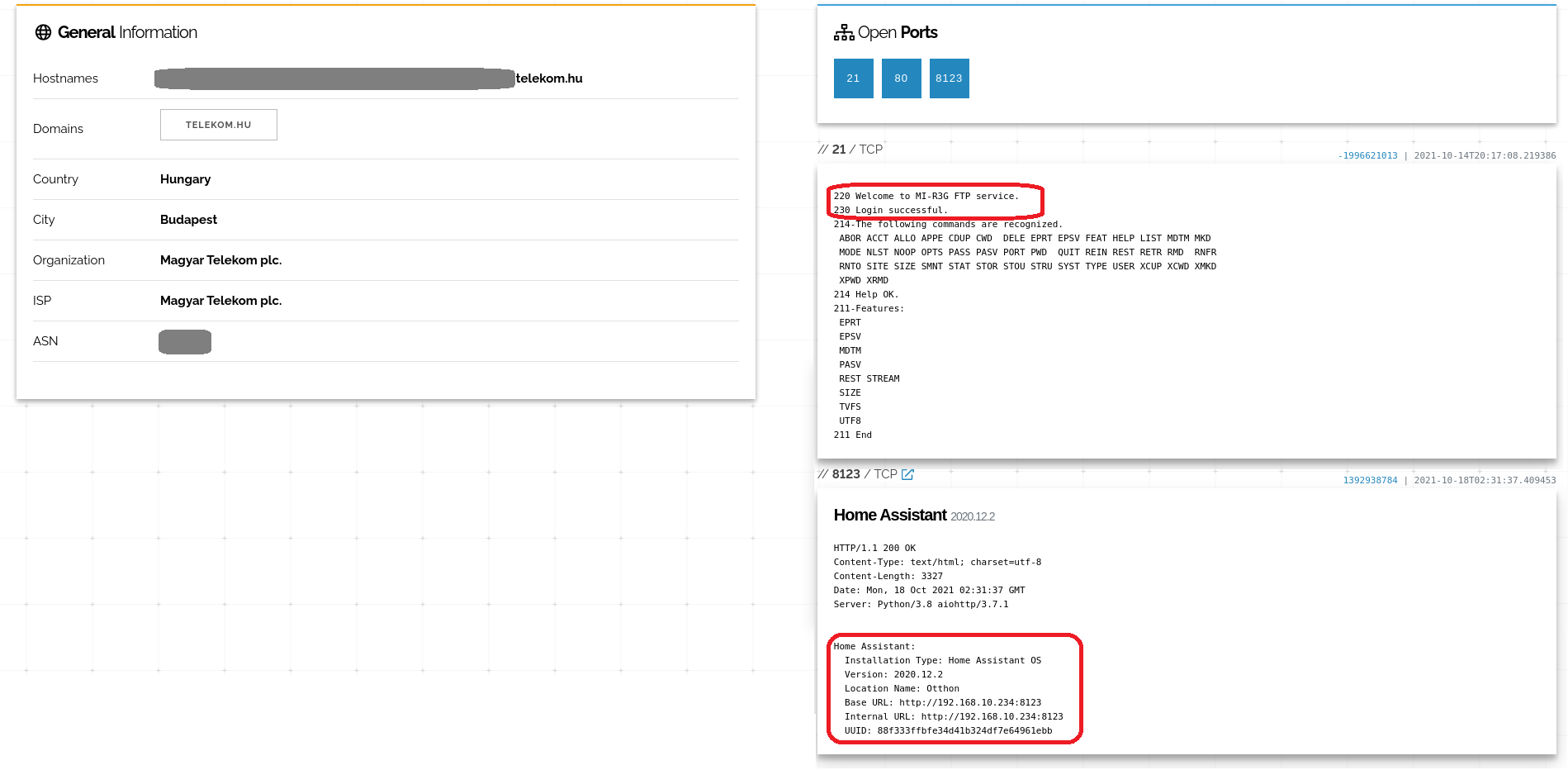This screenshot has width=1568, height=770.
Task: Click the Home Assistant 2020.12.2 title
Action: pos(914,516)
